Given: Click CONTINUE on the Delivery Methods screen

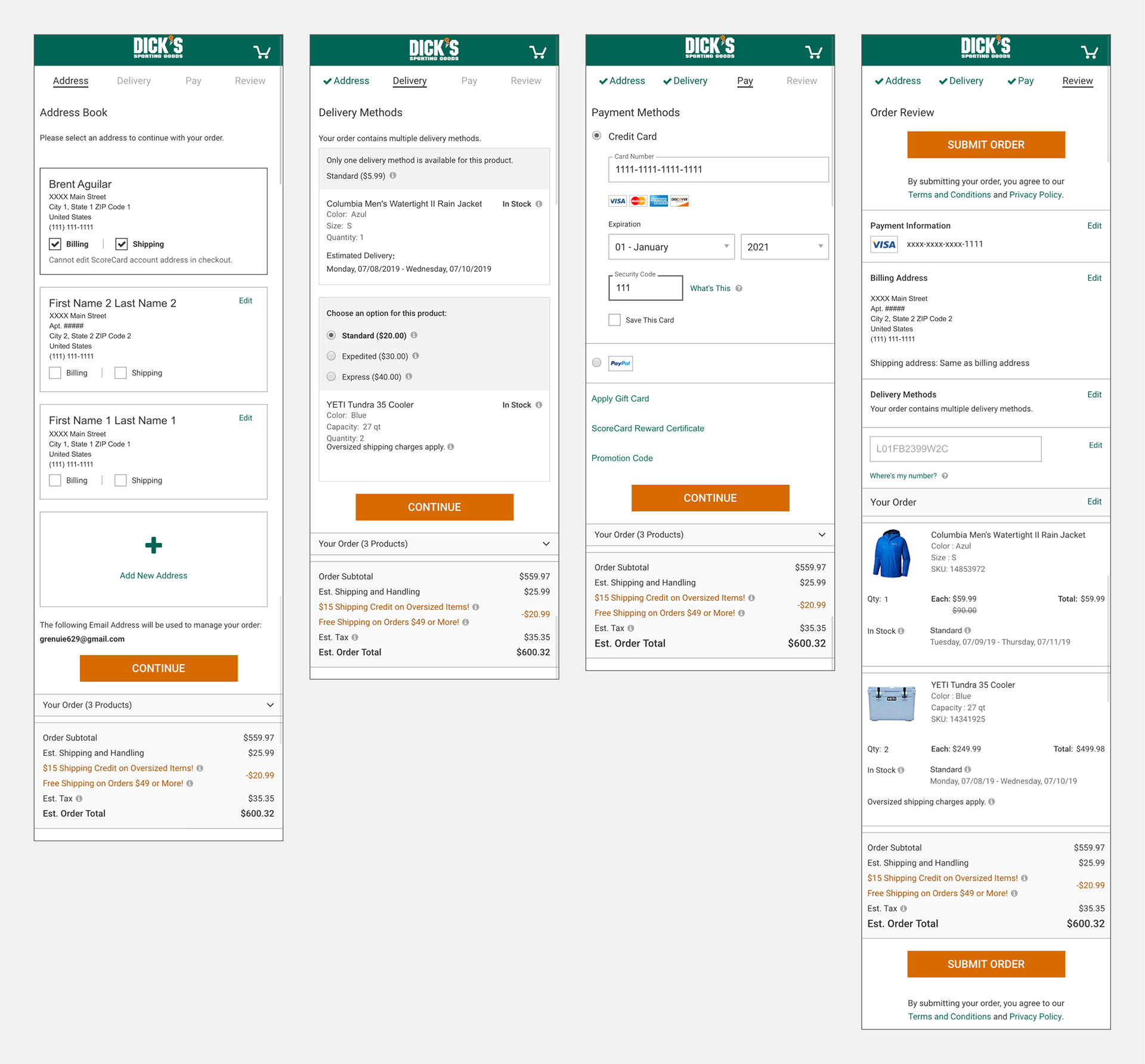Looking at the screenshot, I should point(434,507).
